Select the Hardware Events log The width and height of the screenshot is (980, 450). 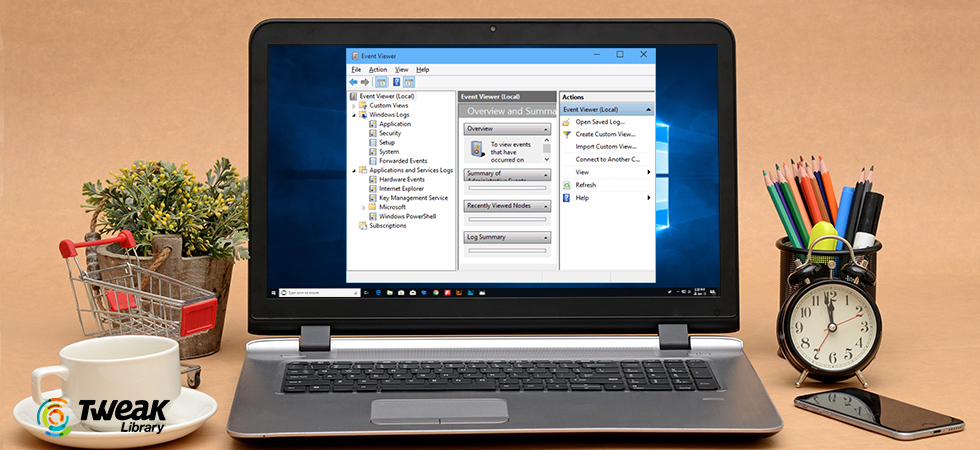402,179
